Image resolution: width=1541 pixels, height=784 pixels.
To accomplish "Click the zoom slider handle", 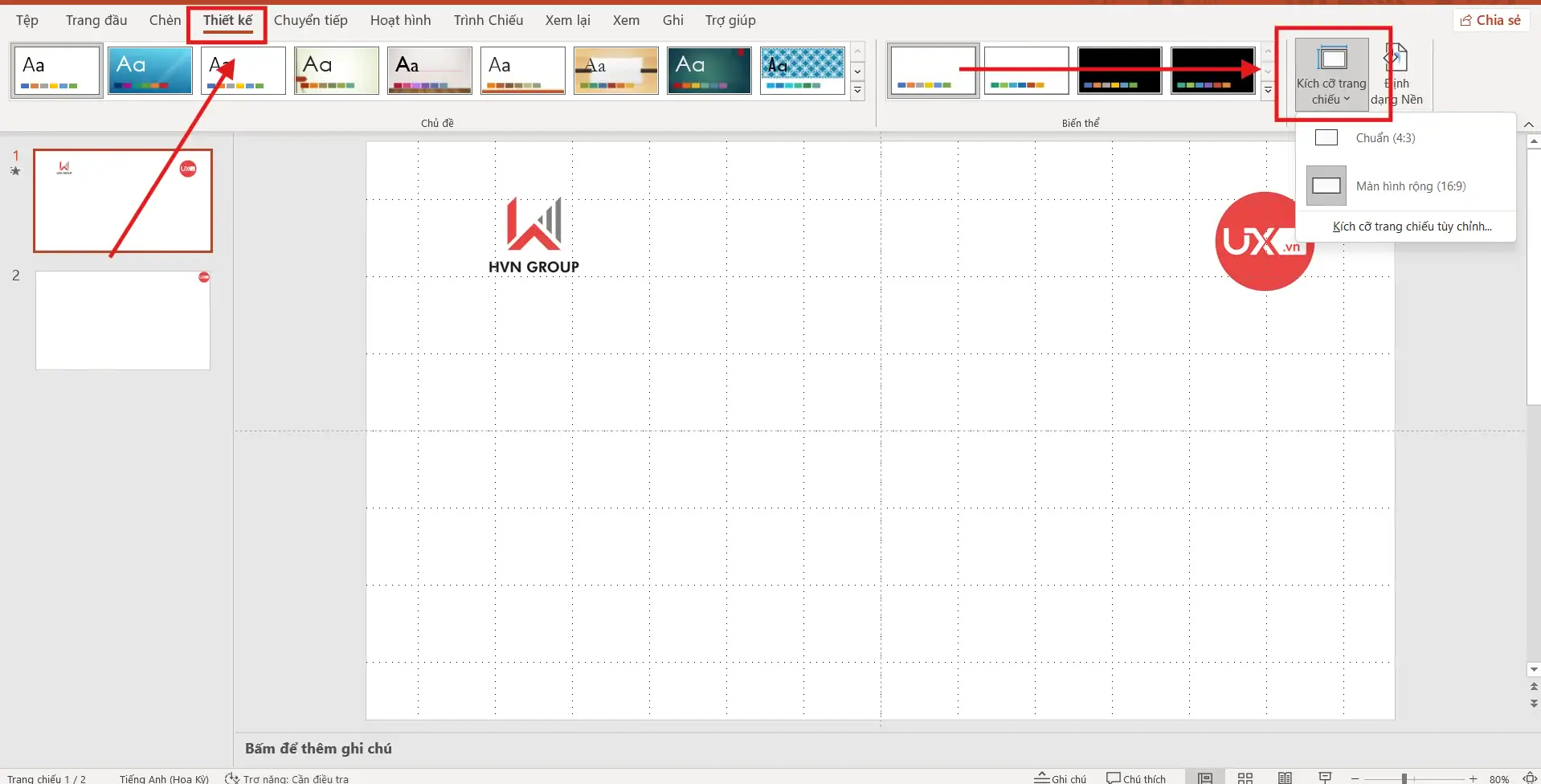I will tap(1404, 778).
